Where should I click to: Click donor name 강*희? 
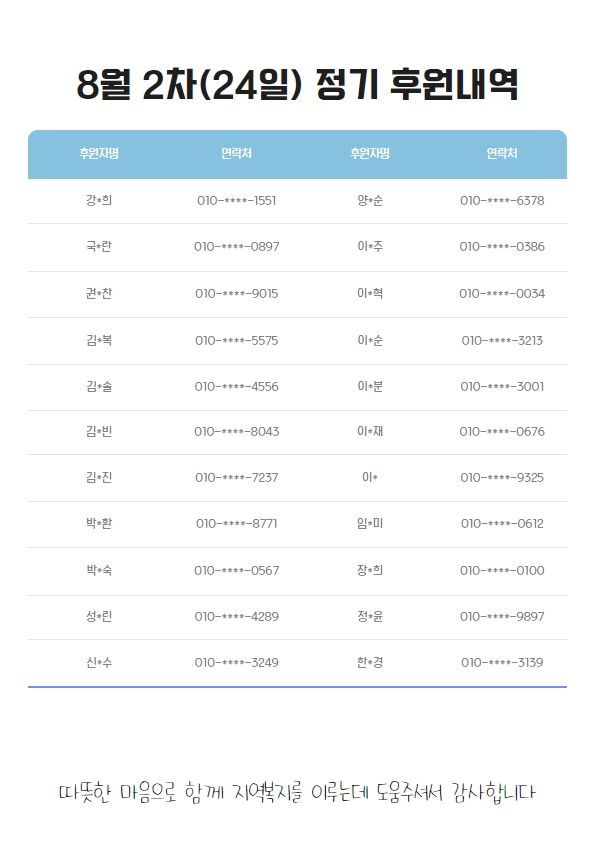coord(99,200)
